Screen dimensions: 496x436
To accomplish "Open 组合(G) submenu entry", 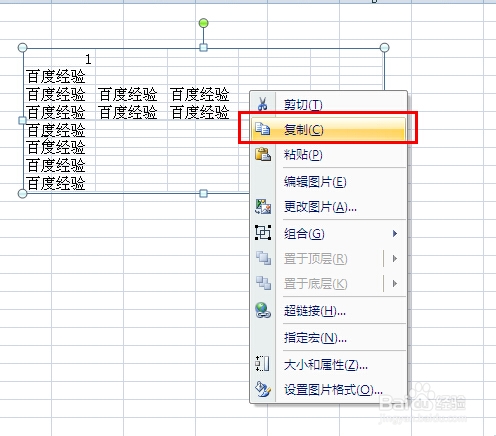I will (x=328, y=233).
